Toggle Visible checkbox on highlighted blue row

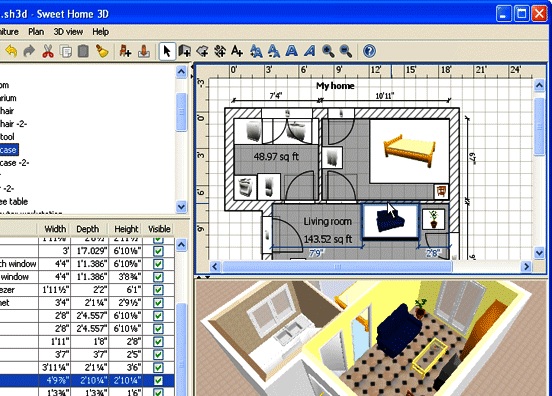pyautogui.click(x=158, y=381)
